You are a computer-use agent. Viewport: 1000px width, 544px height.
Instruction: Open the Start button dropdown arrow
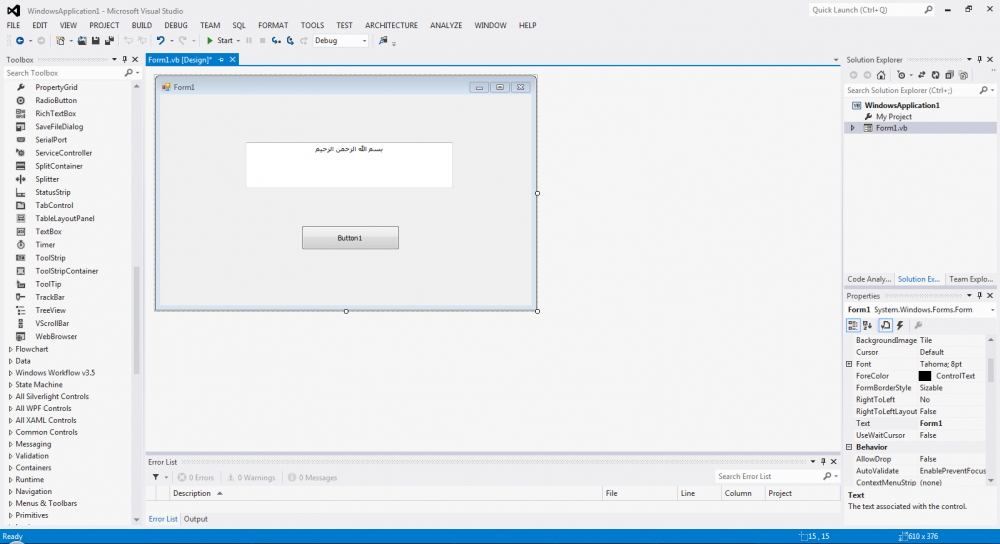click(x=238, y=41)
